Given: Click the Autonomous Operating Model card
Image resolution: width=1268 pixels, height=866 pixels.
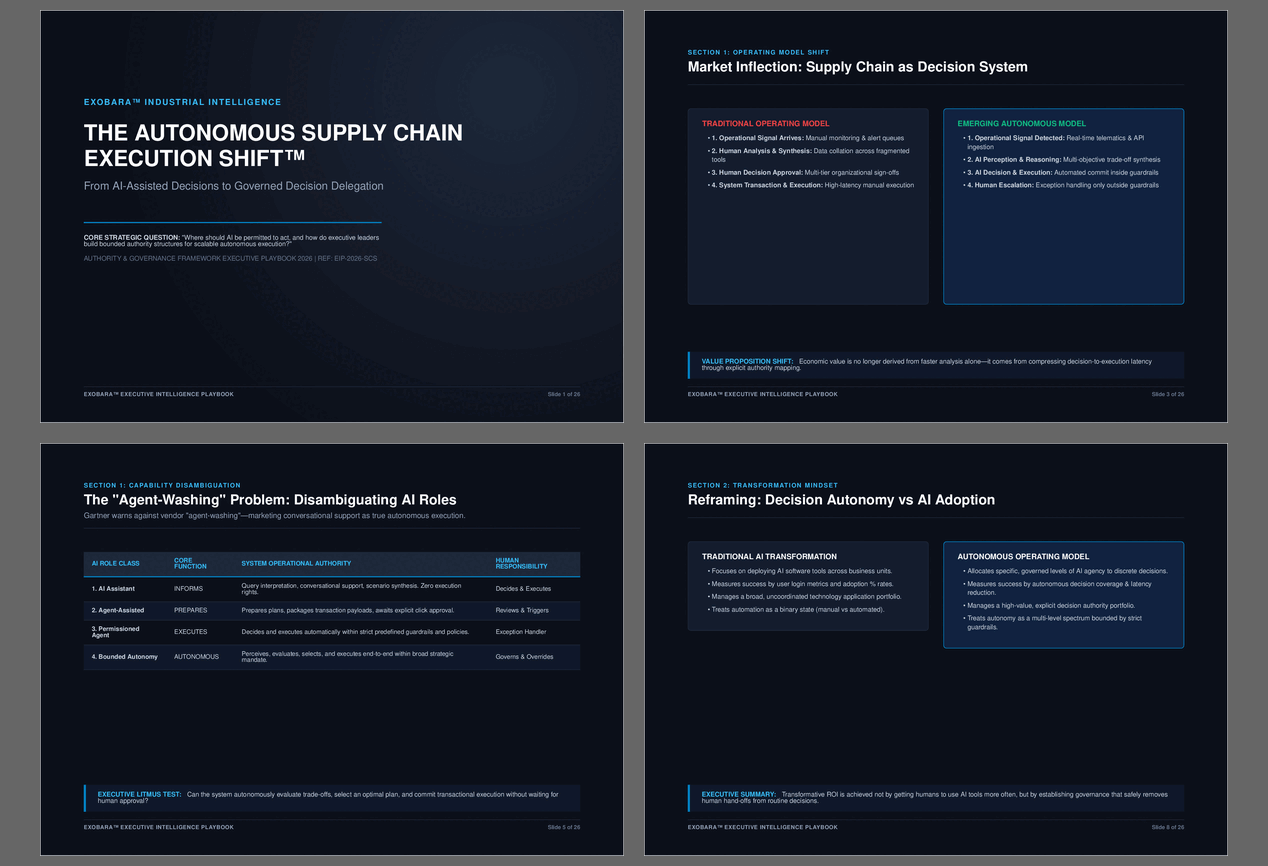Looking at the screenshot, I should tap(1064, 595).
